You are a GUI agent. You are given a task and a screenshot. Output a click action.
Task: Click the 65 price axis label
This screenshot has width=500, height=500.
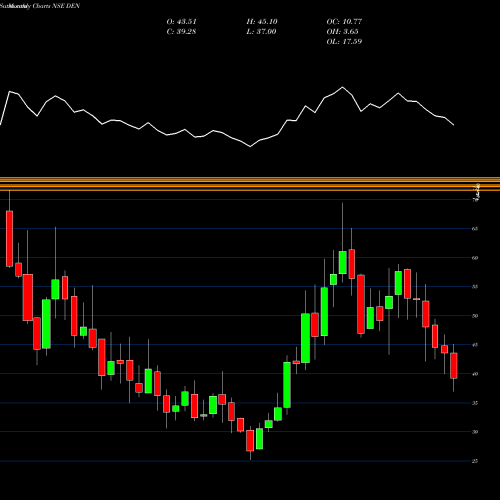click(475, 229)
